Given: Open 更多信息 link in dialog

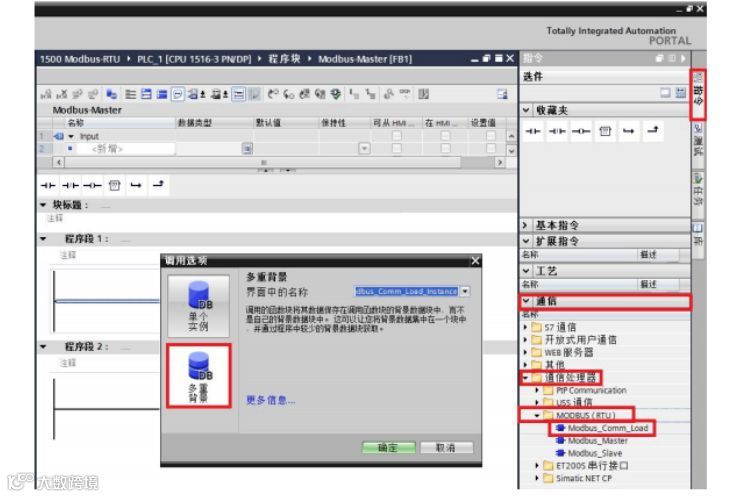Looking at the screenshot, I should click(x=270, y=400).
